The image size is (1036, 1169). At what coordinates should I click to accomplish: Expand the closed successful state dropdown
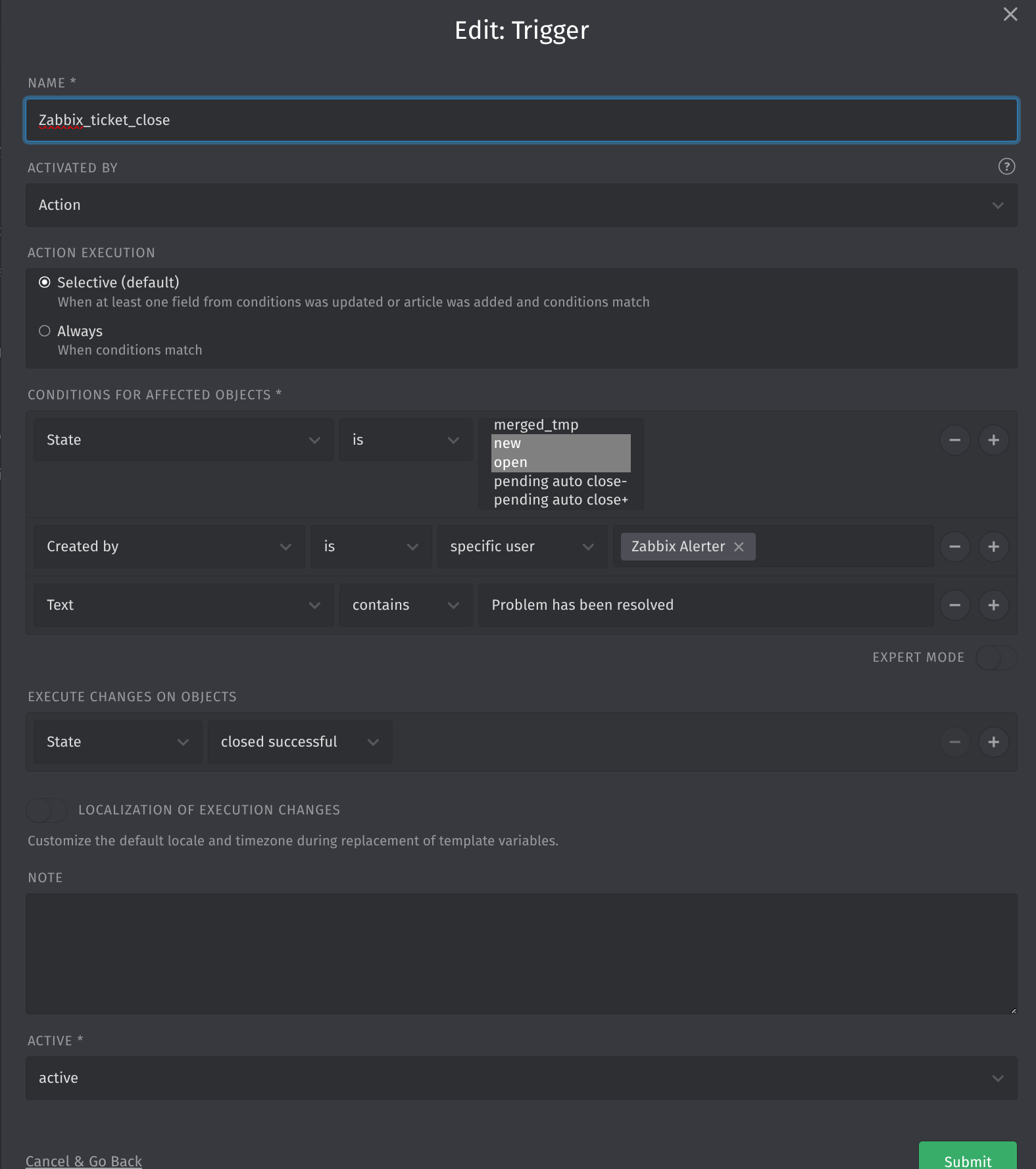click(300, 742)
